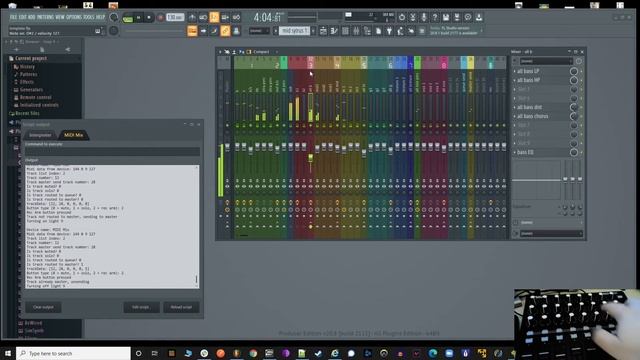Expand the Current project browser folder
Image resolution: width=640 pixels, height=360 pixels.
pos(31,58)
